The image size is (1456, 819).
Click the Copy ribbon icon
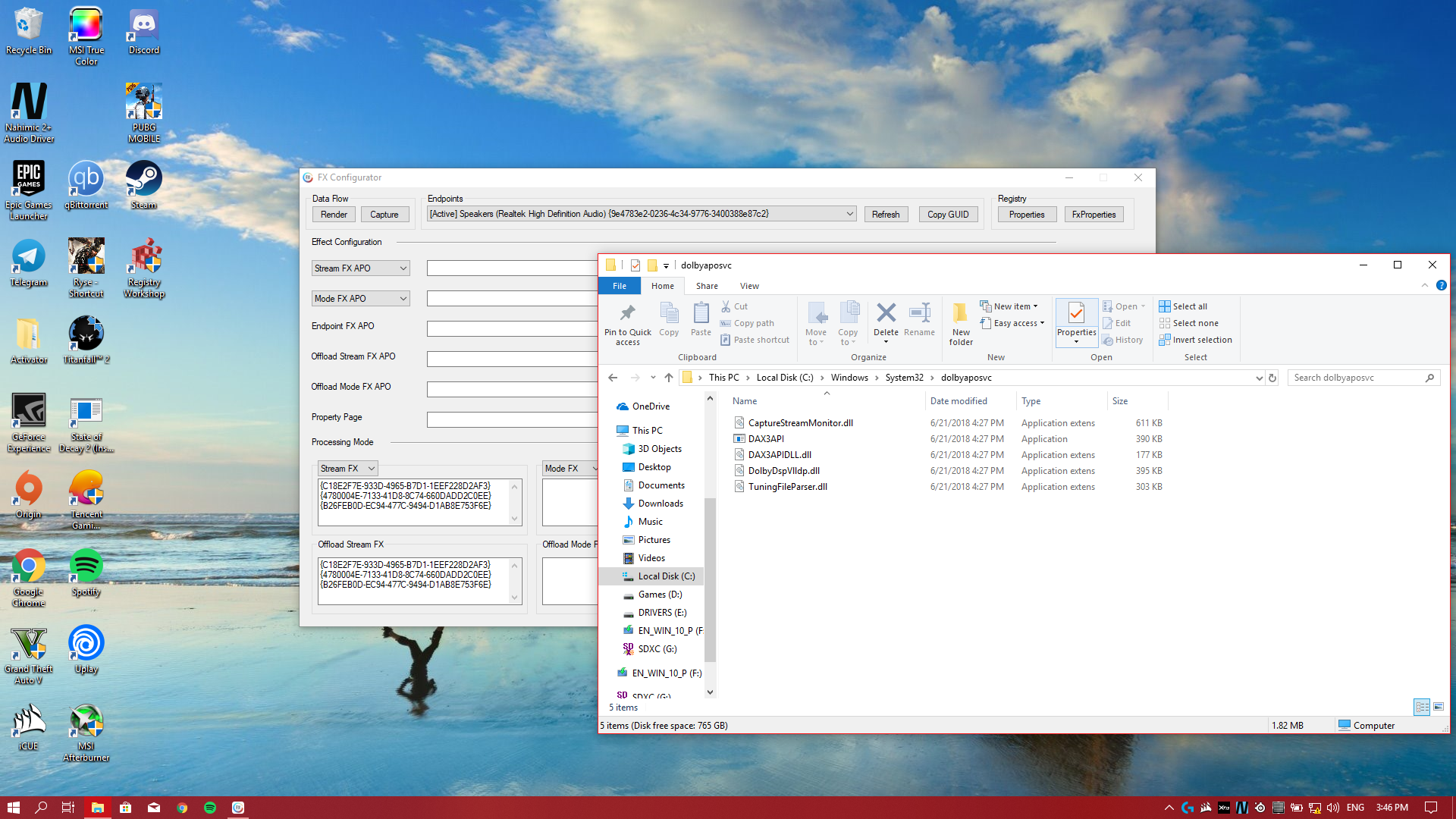(x=669, y=319)
